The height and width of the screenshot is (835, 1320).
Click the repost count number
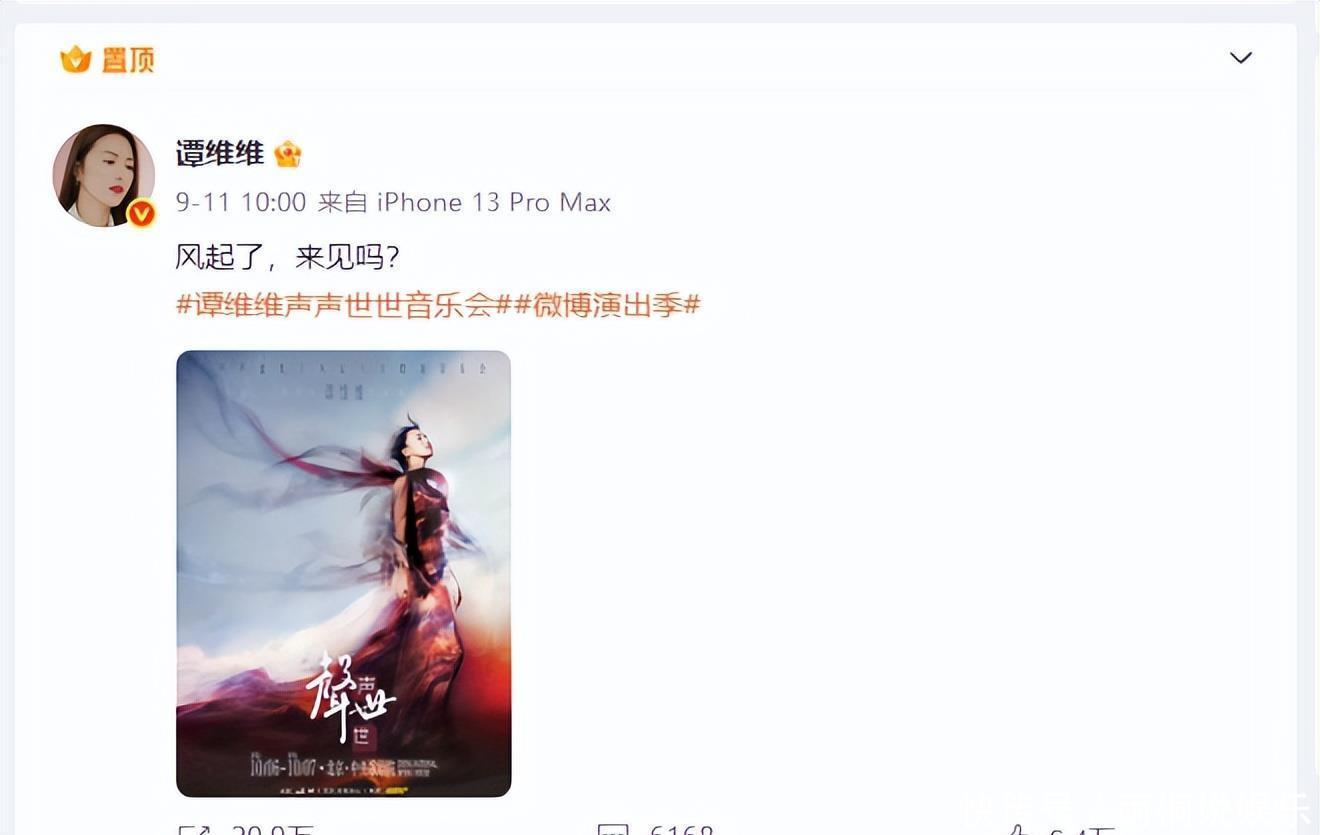(273, 830)
